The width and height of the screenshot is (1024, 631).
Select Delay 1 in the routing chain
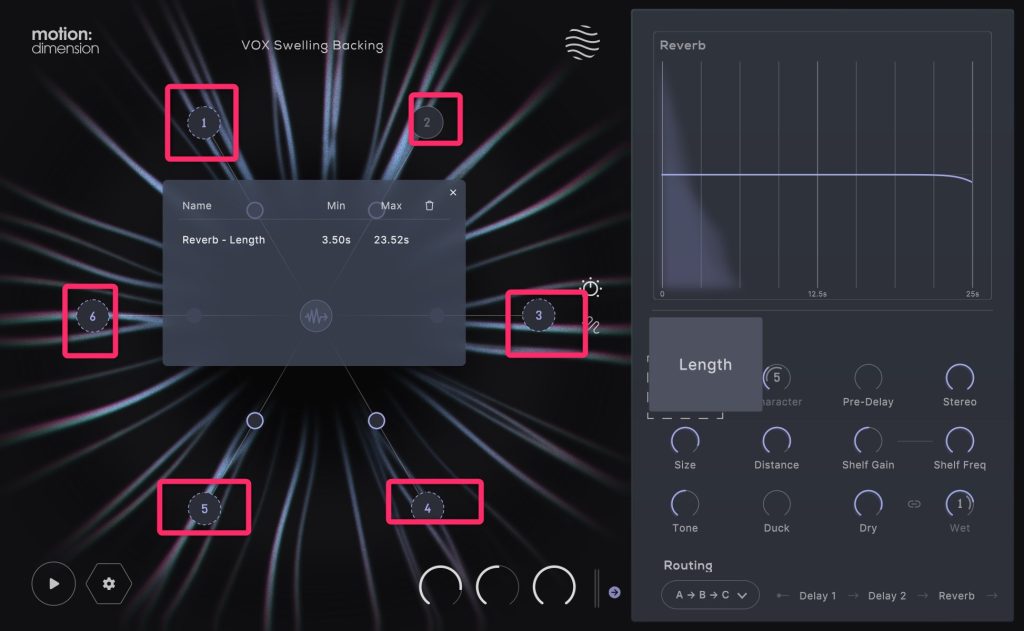click(817, 596)
